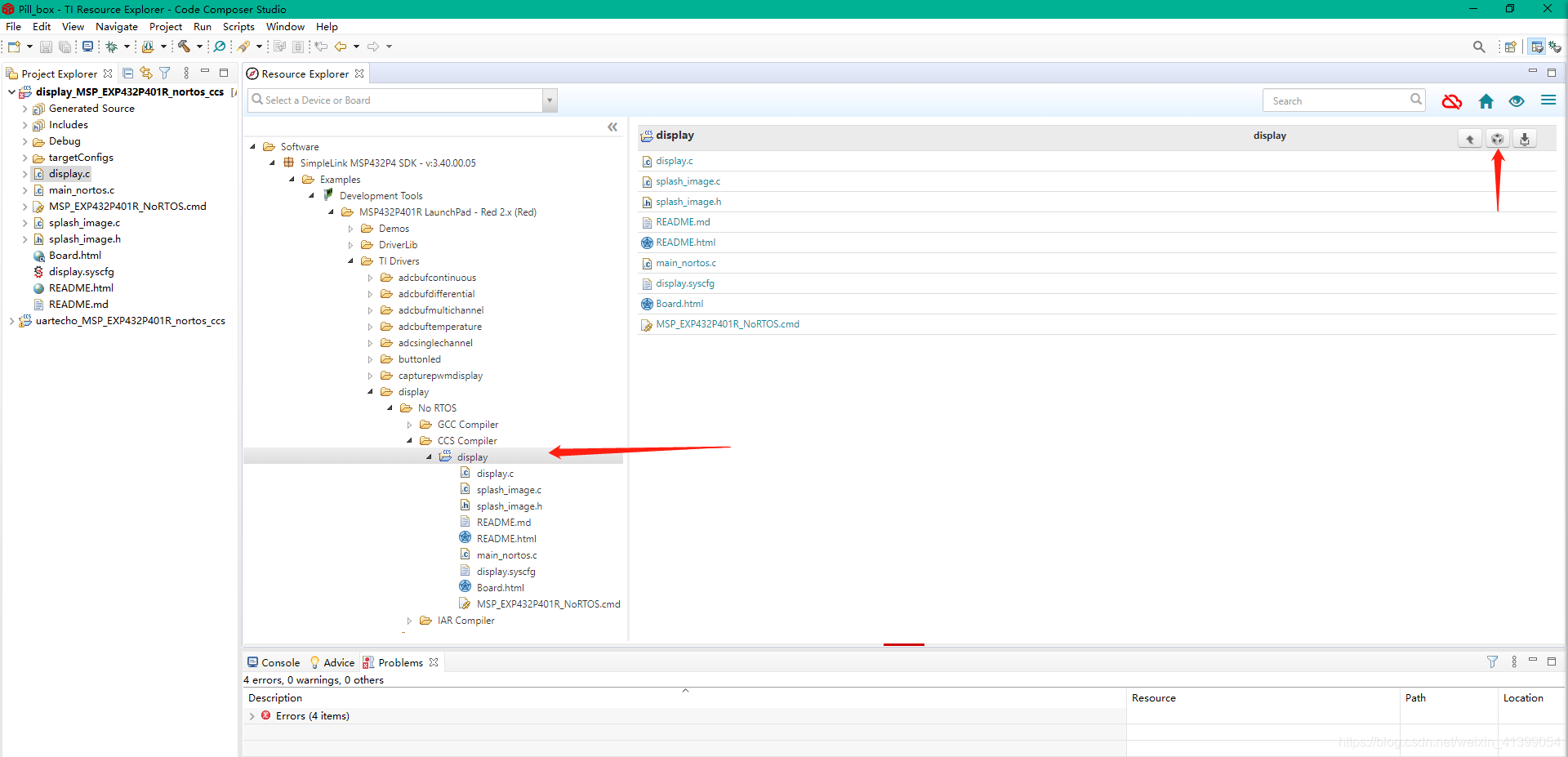Expand the GCC Compiler folder
The height and width of the screenshot is (757, 1568).
(x=410, y=425)
